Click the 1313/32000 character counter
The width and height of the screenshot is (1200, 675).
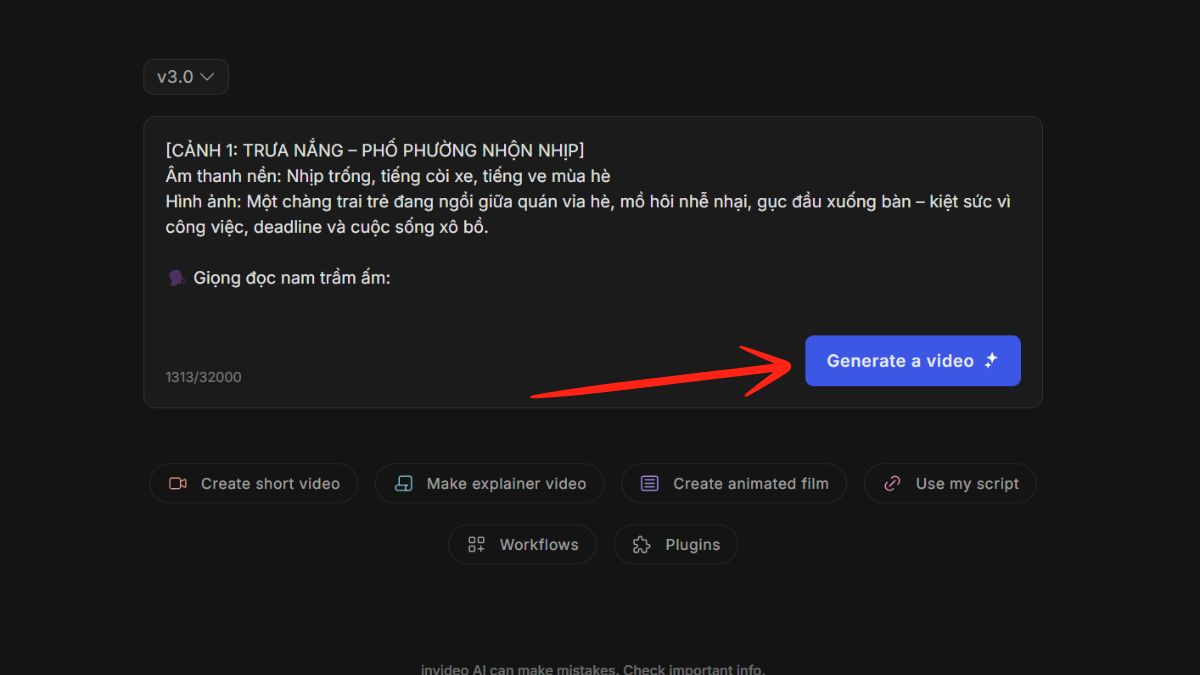coord(203,377)
